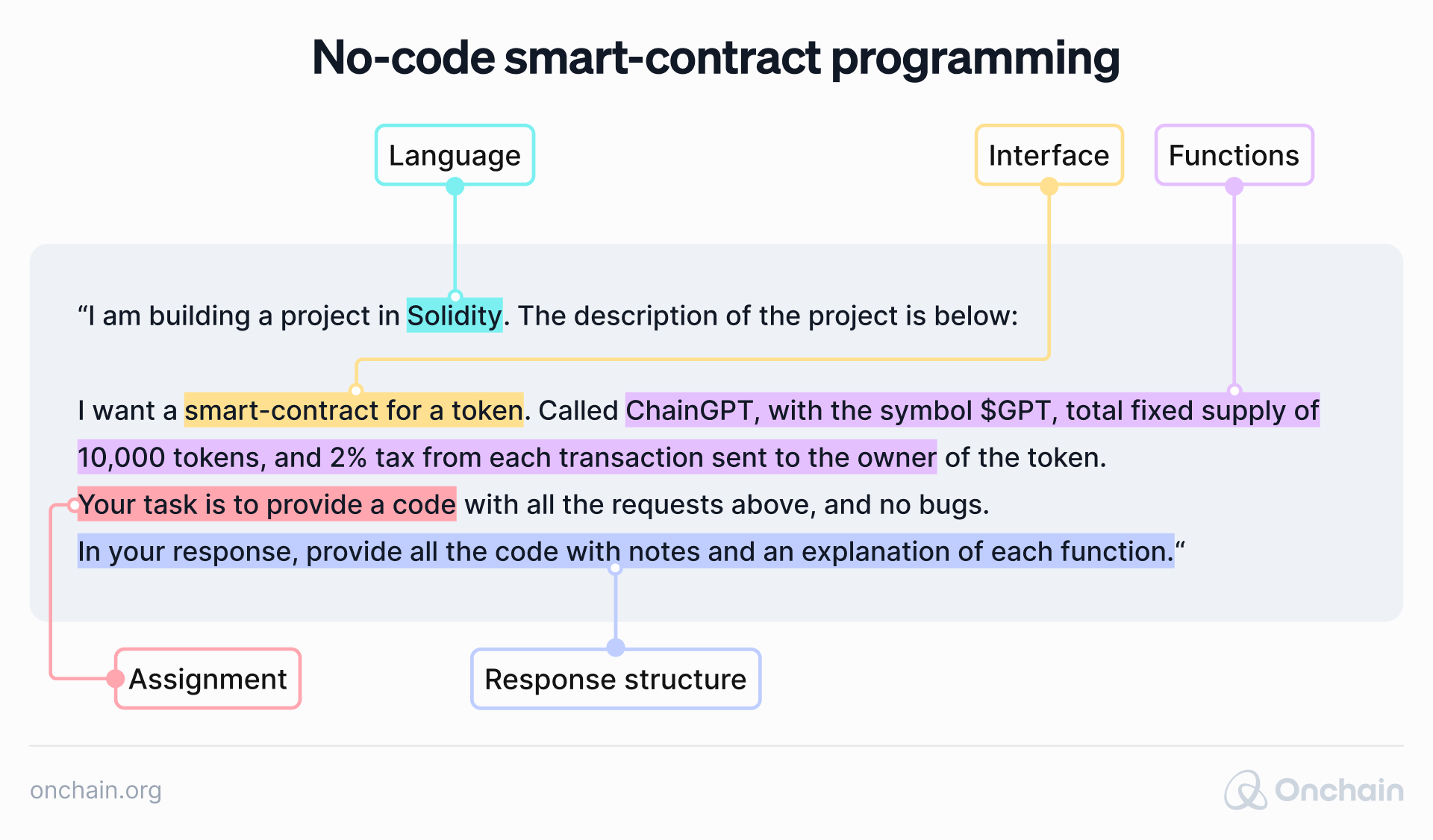Click the yellow dot below Interface label
Screen dimensions: 1433x840
coord(1049,187)
